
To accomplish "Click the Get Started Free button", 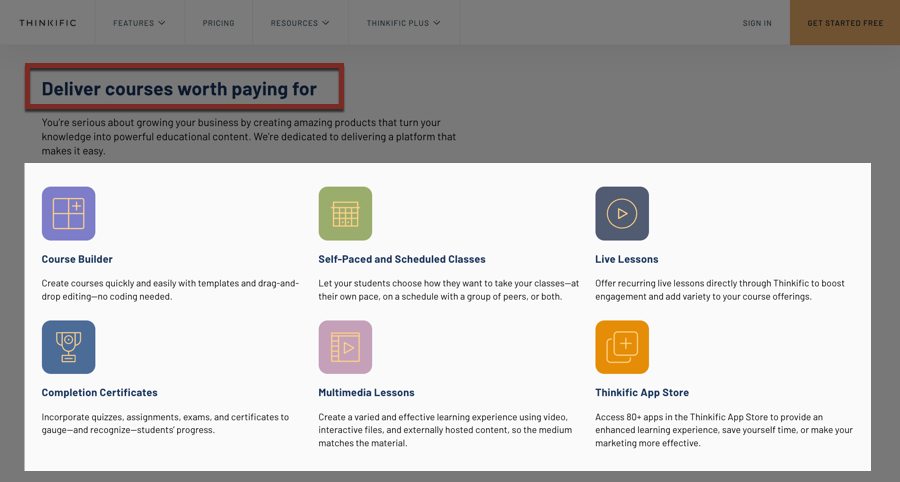I will pyautogui.click(x=845, y=22).
